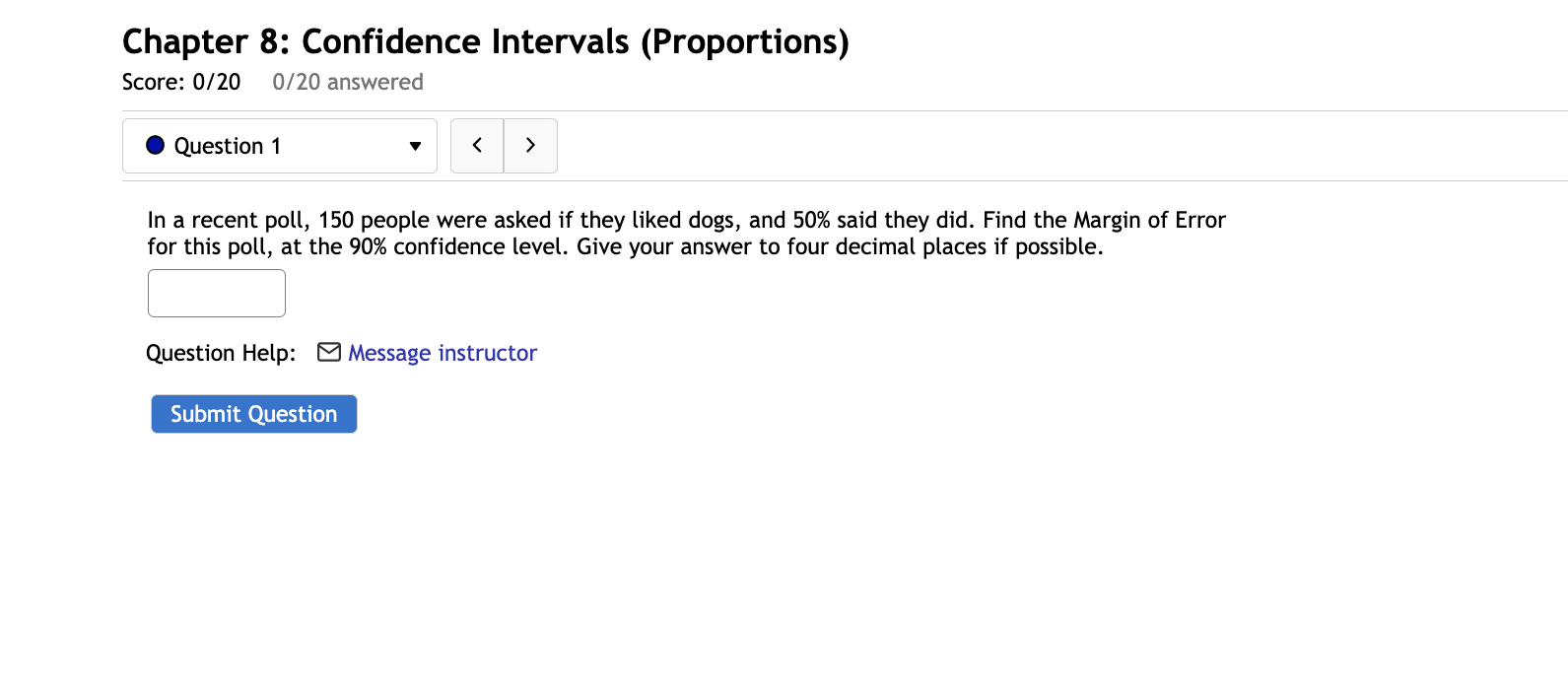Click the caret on the question picker
The width and height of the screenshot is (1568, 686).
pyautogui.click(x=415, y=146)
